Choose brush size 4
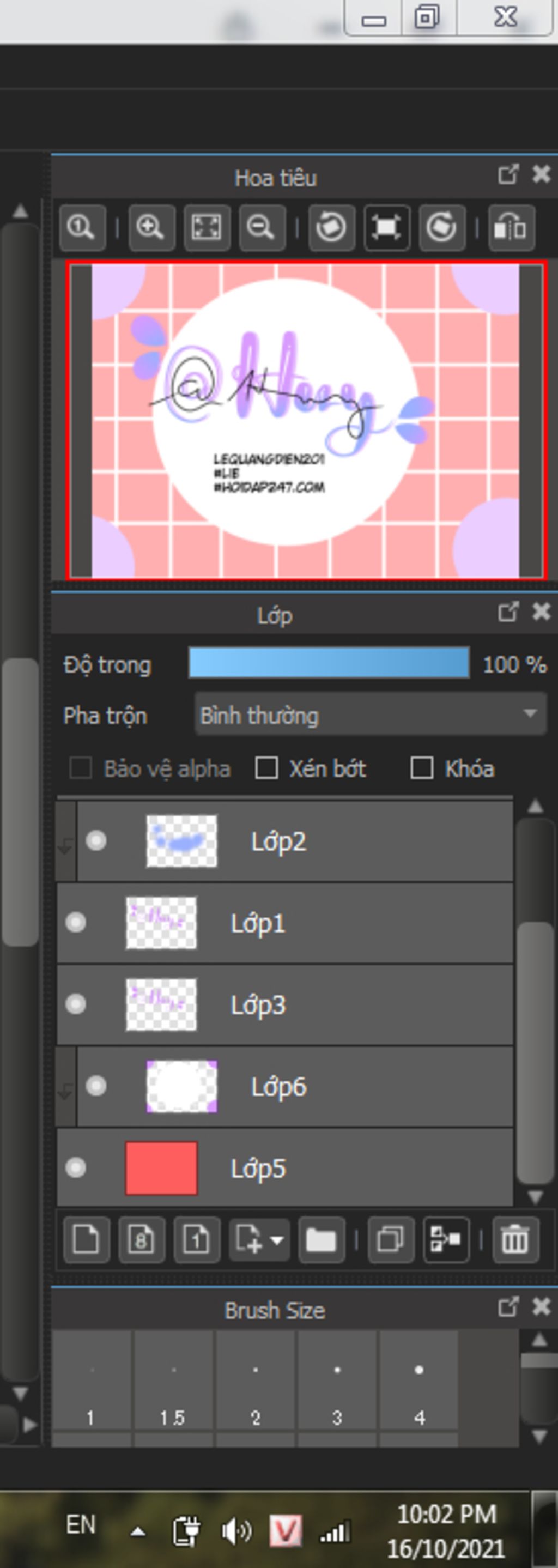Screen dimensions: 558x1568 pyautogui.click(x=418, y=1383)
